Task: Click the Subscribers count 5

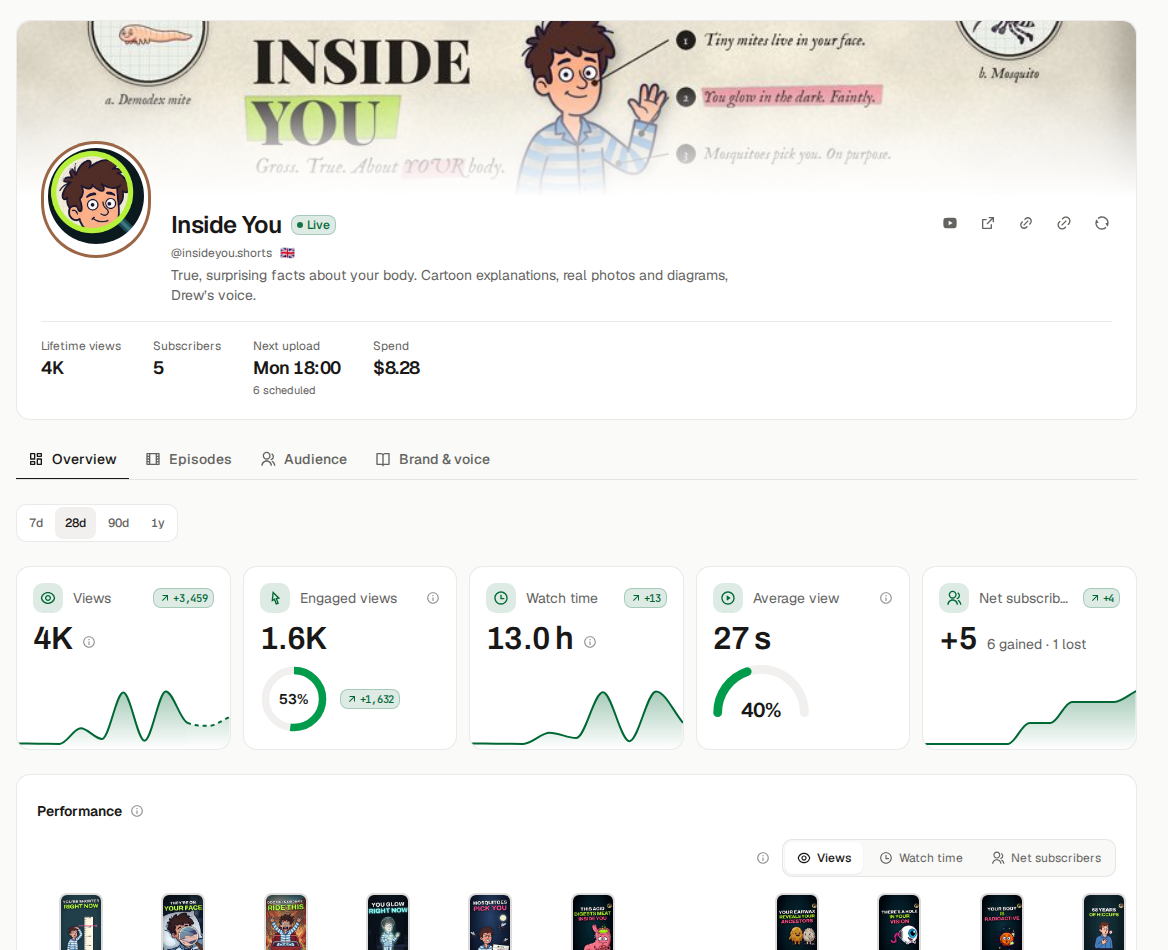Action: (x=159, y=368)
